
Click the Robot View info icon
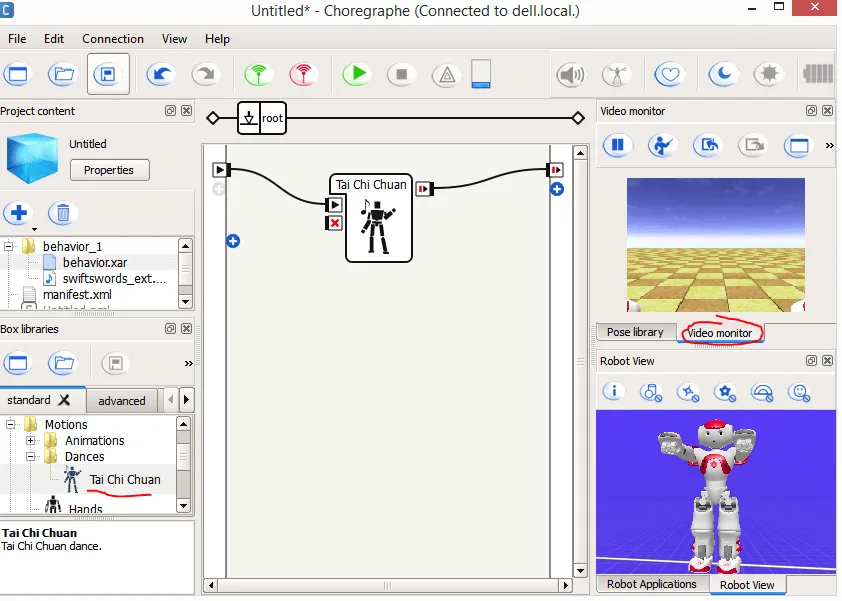click(614, 392)
